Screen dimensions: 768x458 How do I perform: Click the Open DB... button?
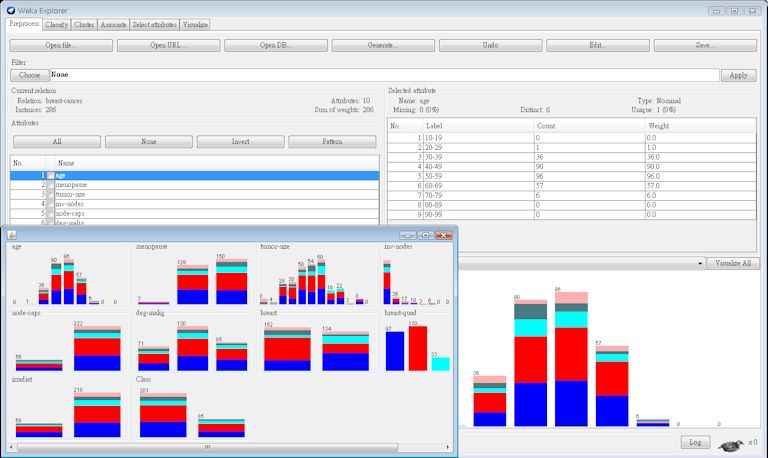point(276,45)
